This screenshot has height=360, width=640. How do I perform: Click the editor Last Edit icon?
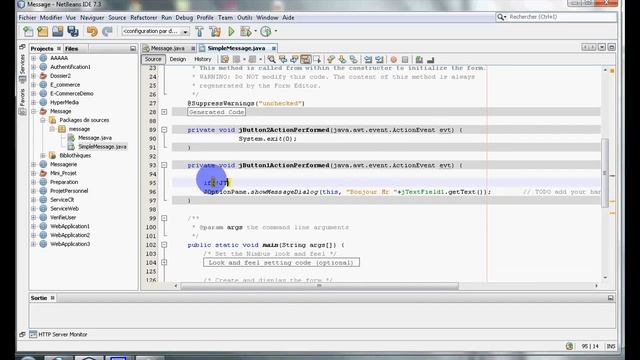click(x=224, y=60)
